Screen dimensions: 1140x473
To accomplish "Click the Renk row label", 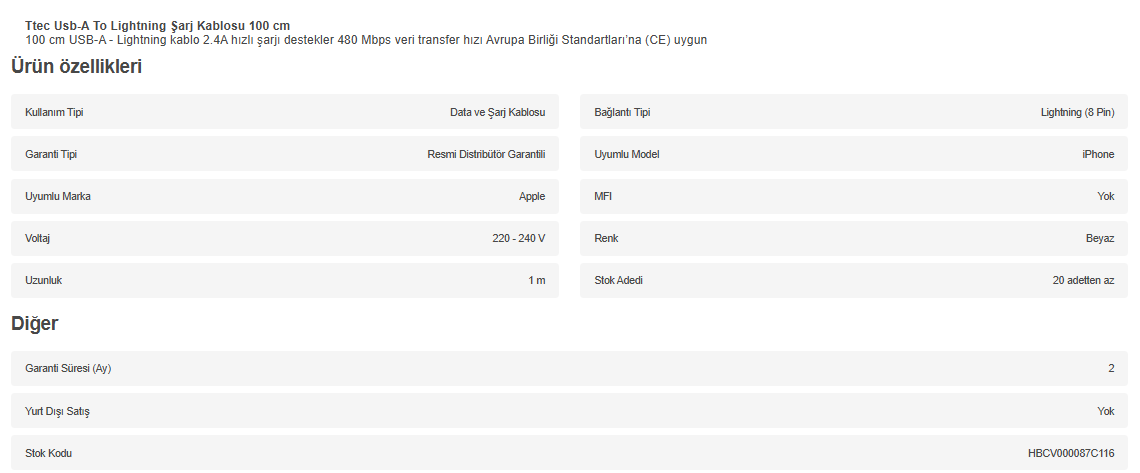I will coord(606,238).
